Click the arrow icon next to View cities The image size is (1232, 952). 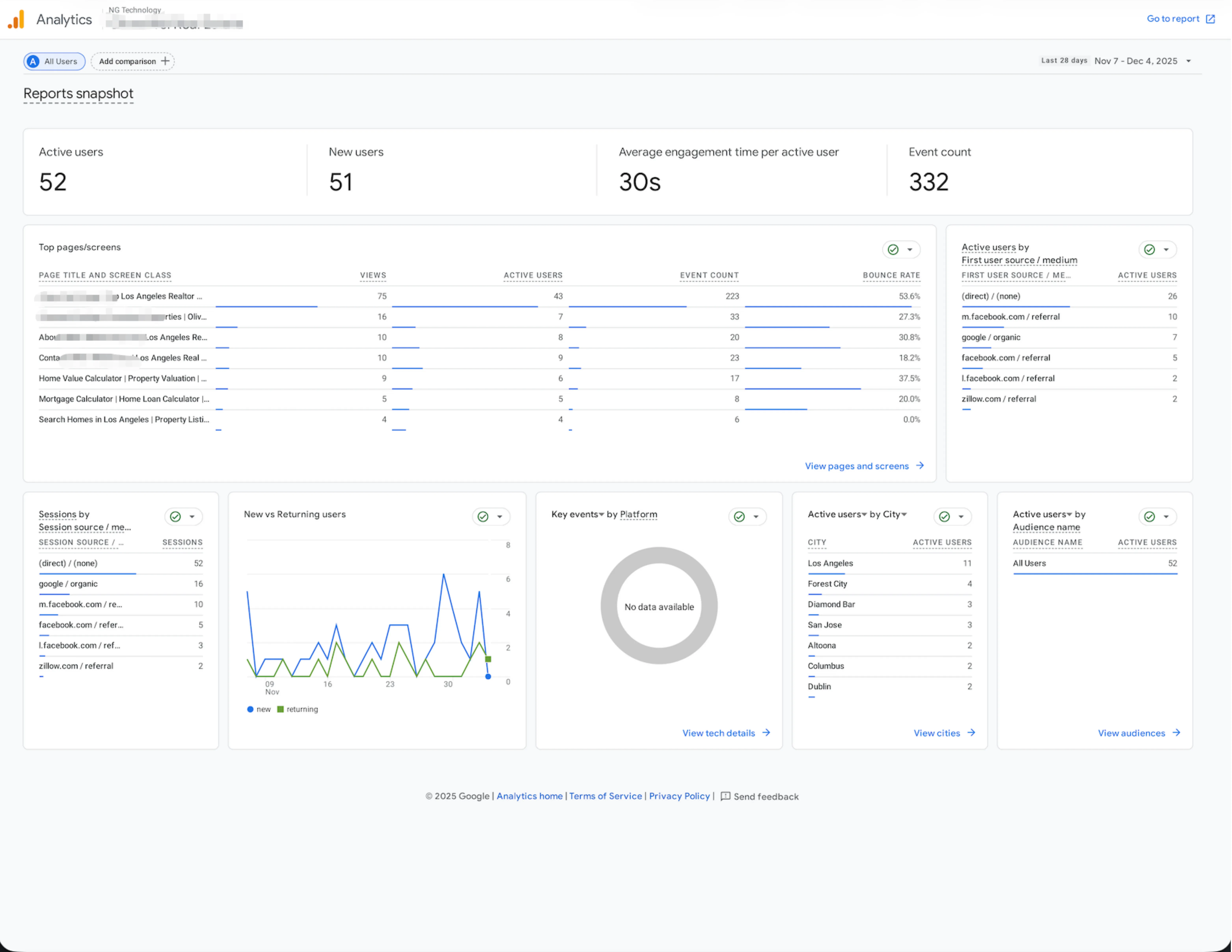971,732
